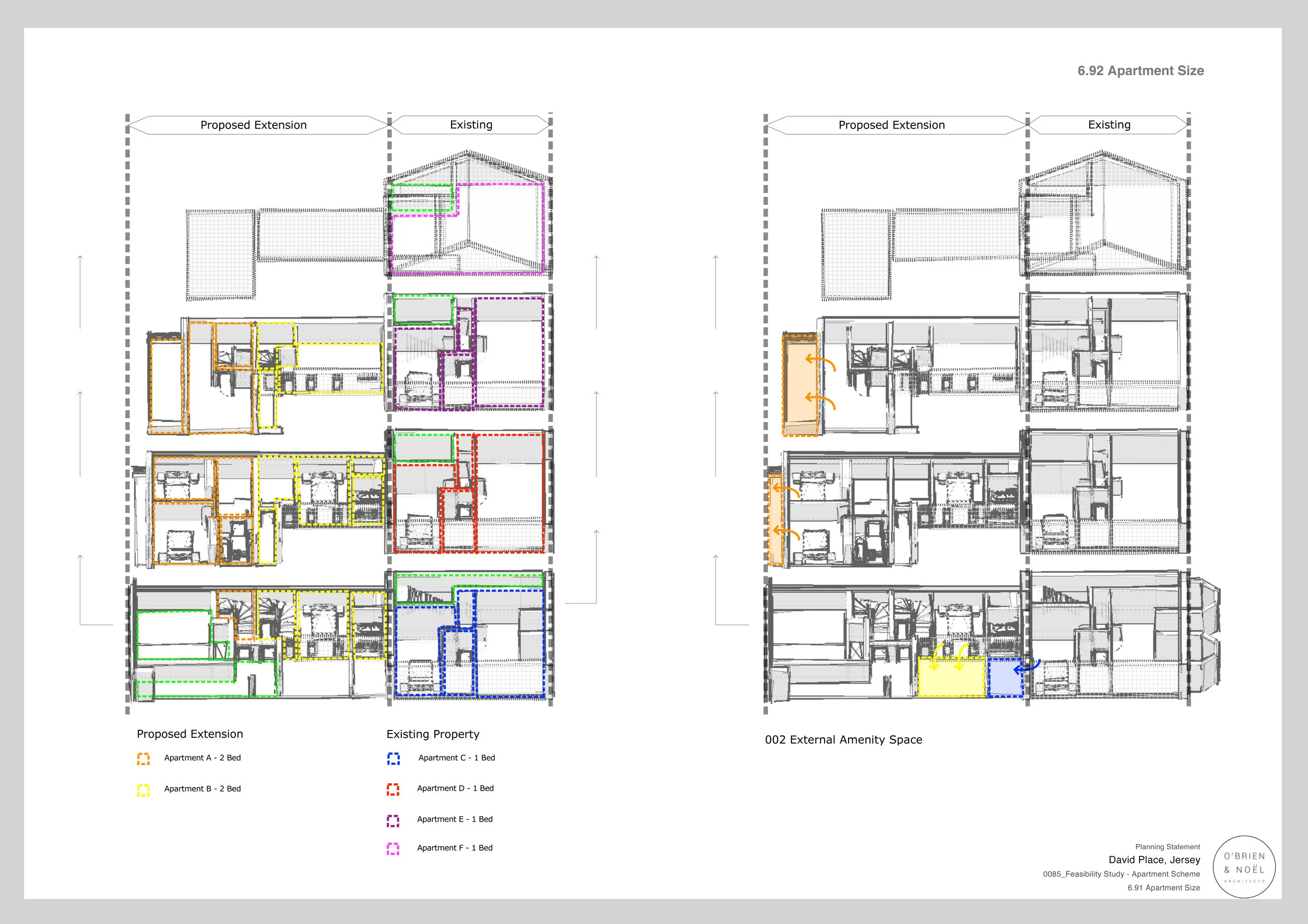Select the Apartment C blue legend marker
This screenshot has height=924, width=1308.
(392, 758)
